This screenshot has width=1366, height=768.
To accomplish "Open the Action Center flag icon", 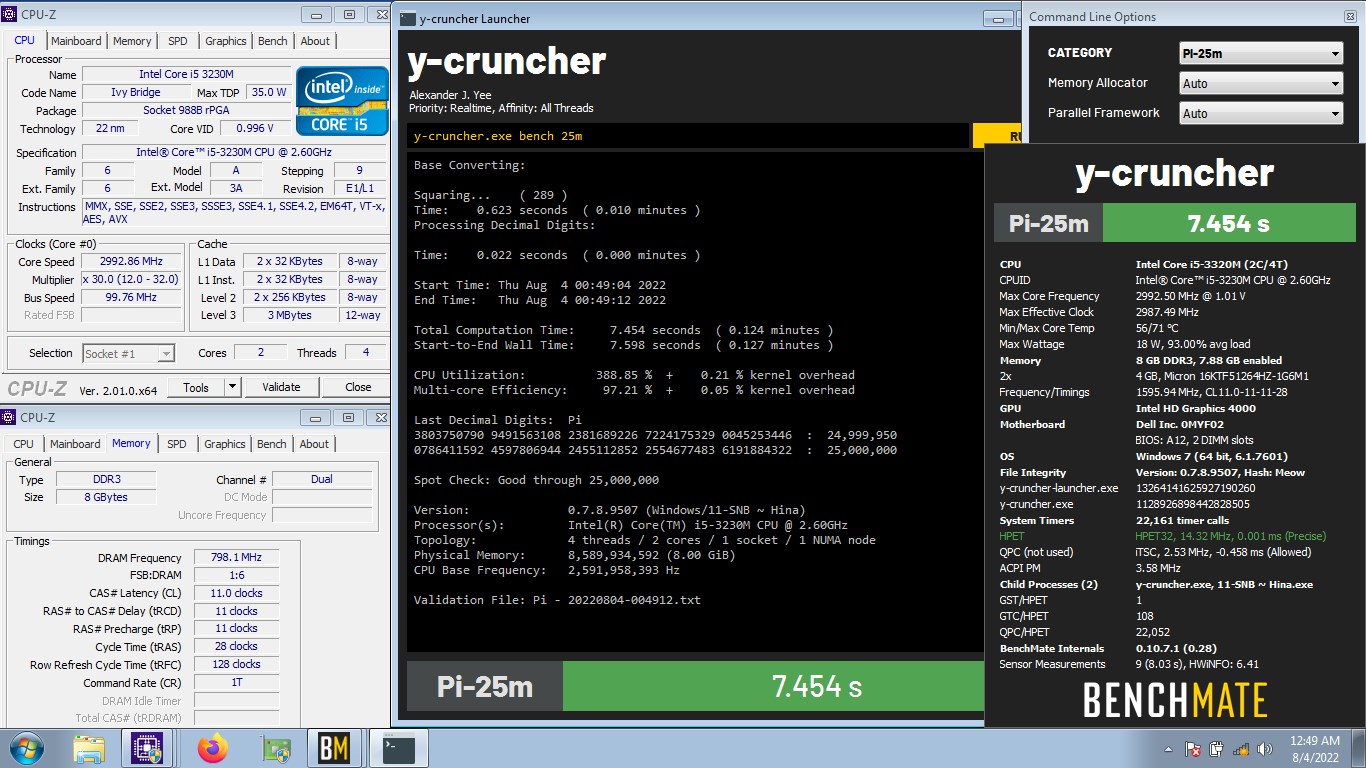I will 1192,749.
